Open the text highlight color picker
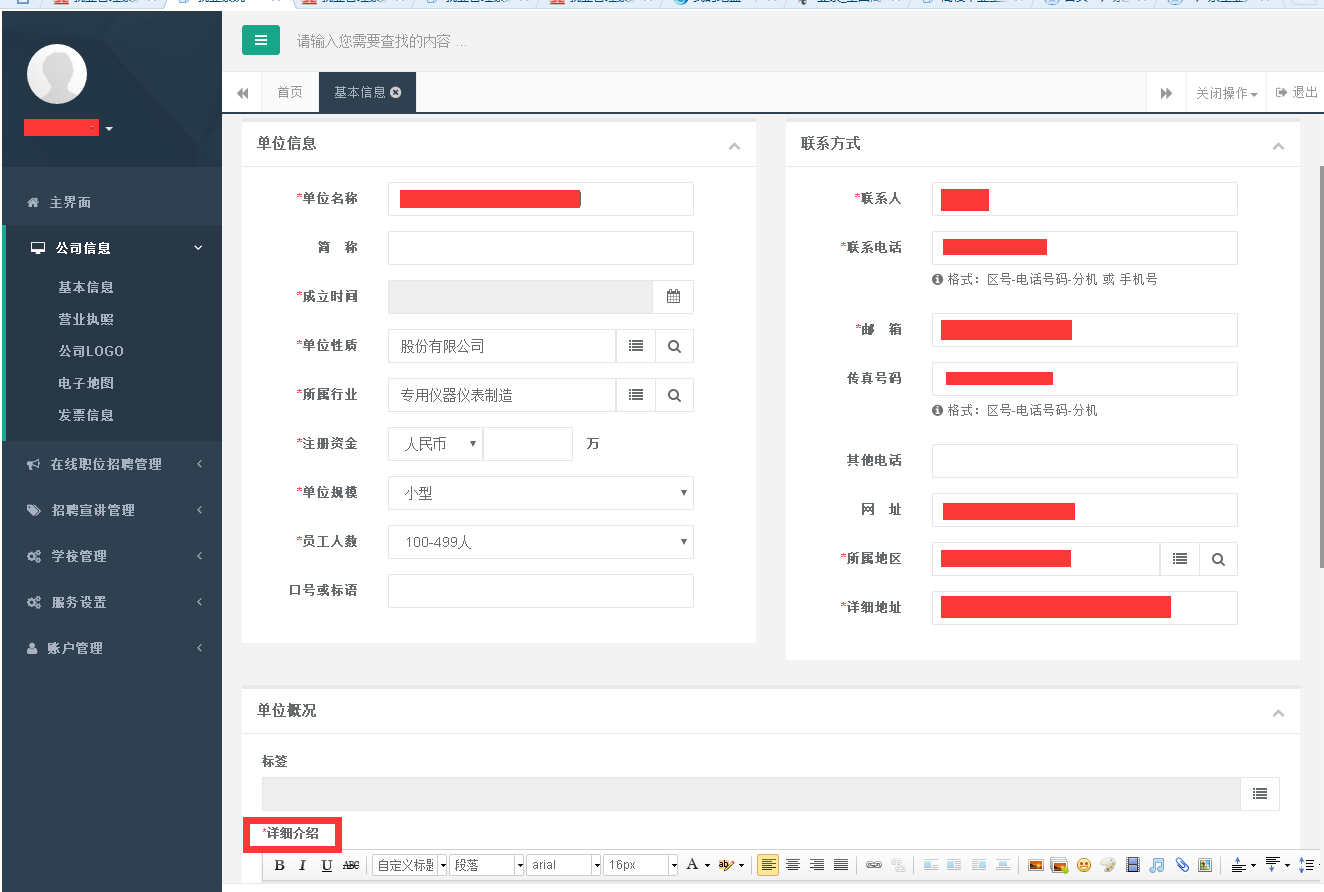 point(731,865)
